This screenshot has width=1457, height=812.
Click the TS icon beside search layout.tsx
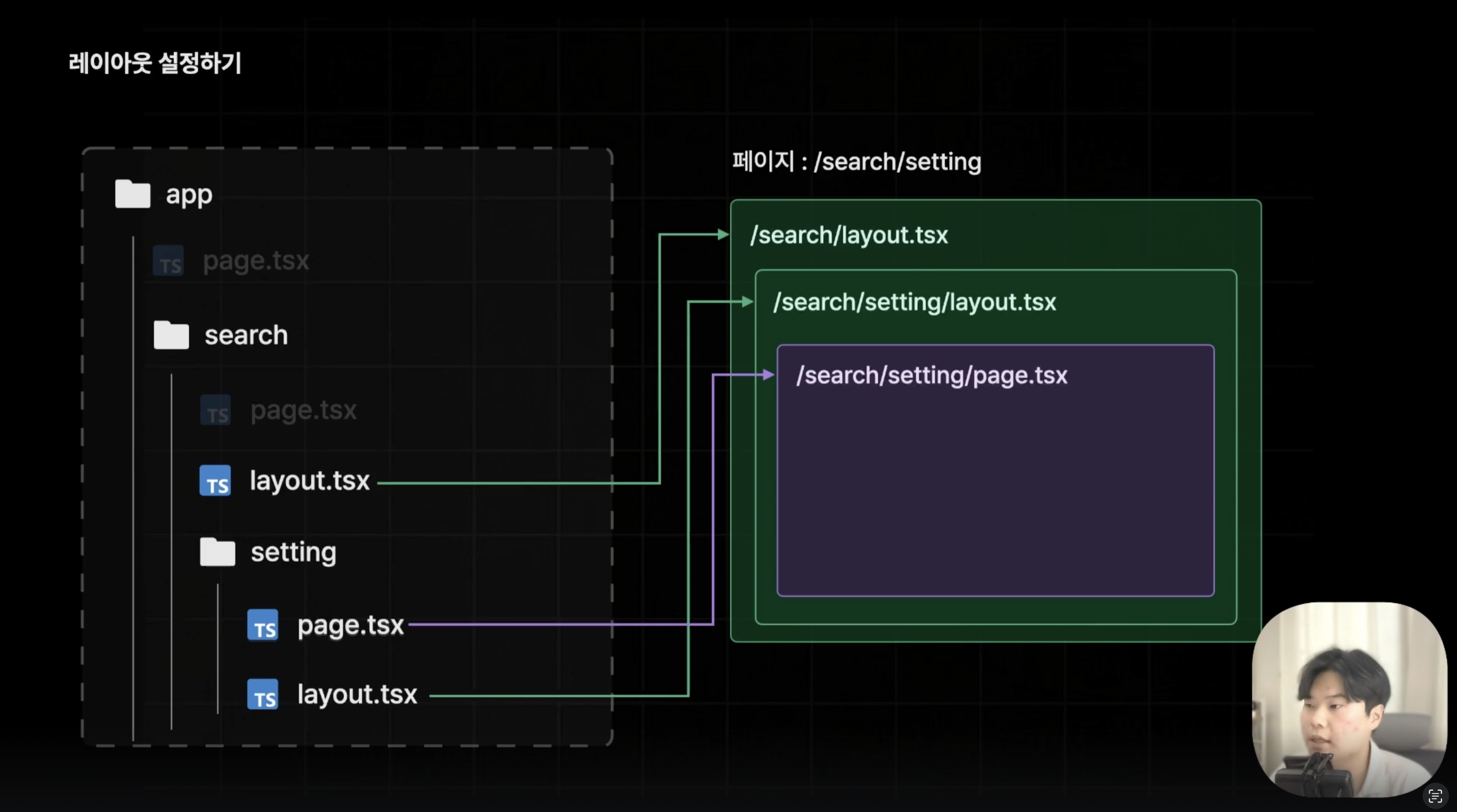[x=216, y=481]
